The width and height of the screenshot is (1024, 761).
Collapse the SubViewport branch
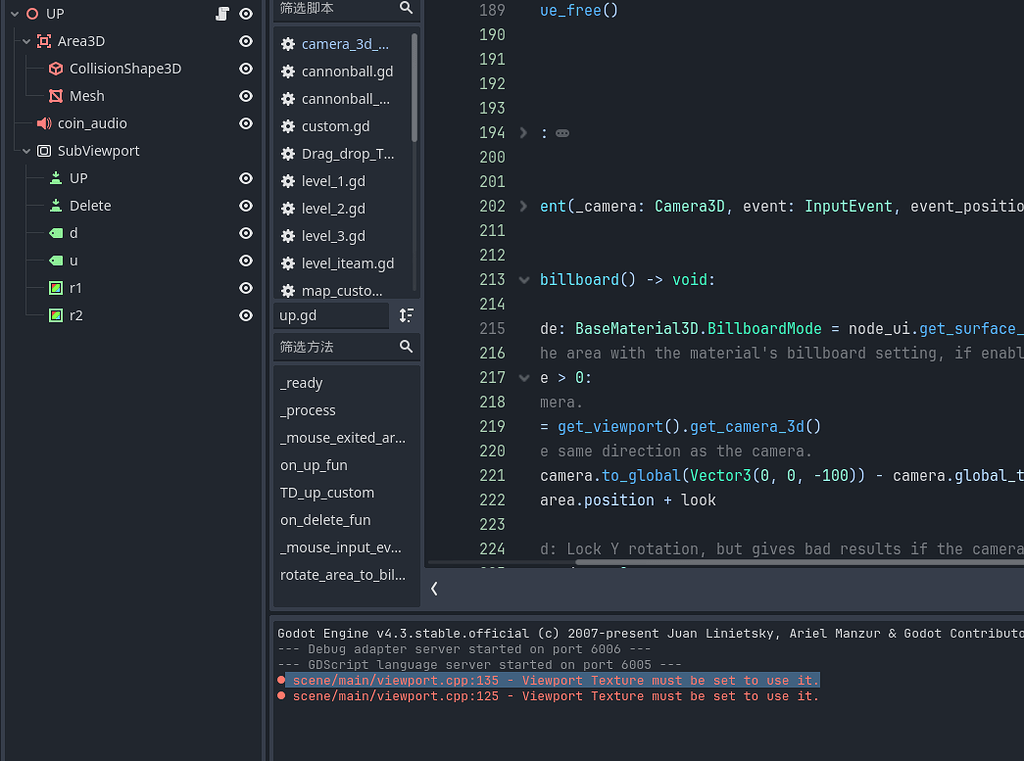click(25, 150)
